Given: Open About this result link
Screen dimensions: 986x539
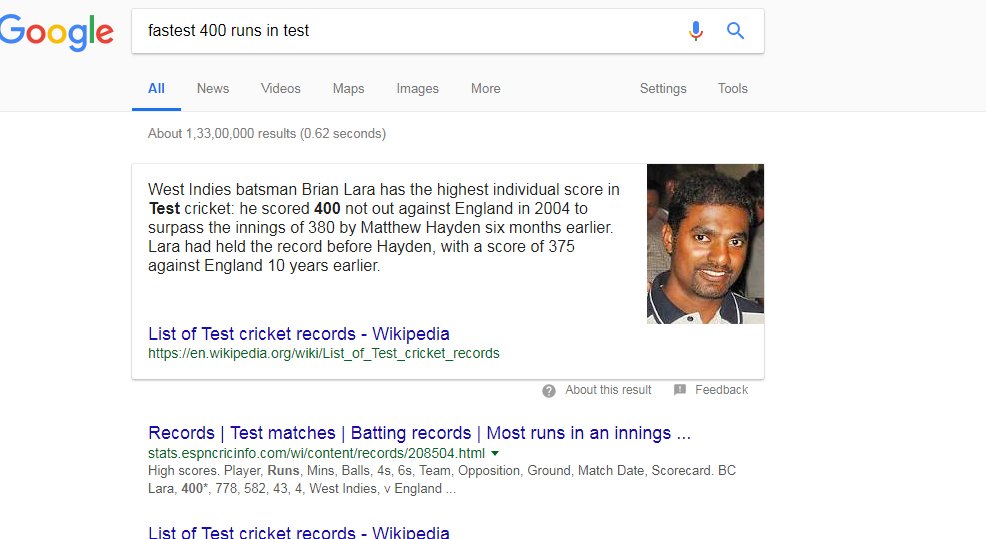Looking at the screenshot, I should click(x=608, y=390).
